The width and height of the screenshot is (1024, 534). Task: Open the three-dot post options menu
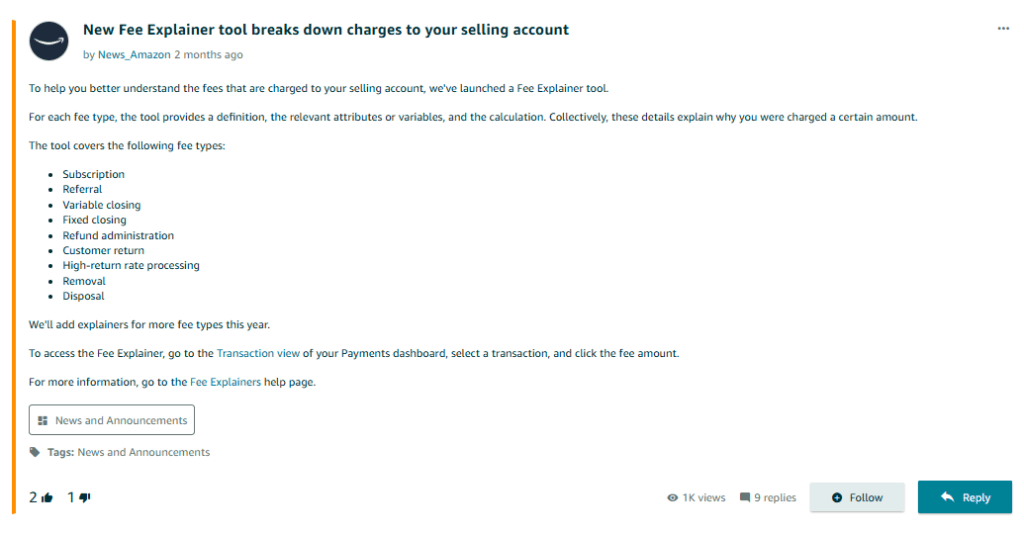(x=1003, y=29)
